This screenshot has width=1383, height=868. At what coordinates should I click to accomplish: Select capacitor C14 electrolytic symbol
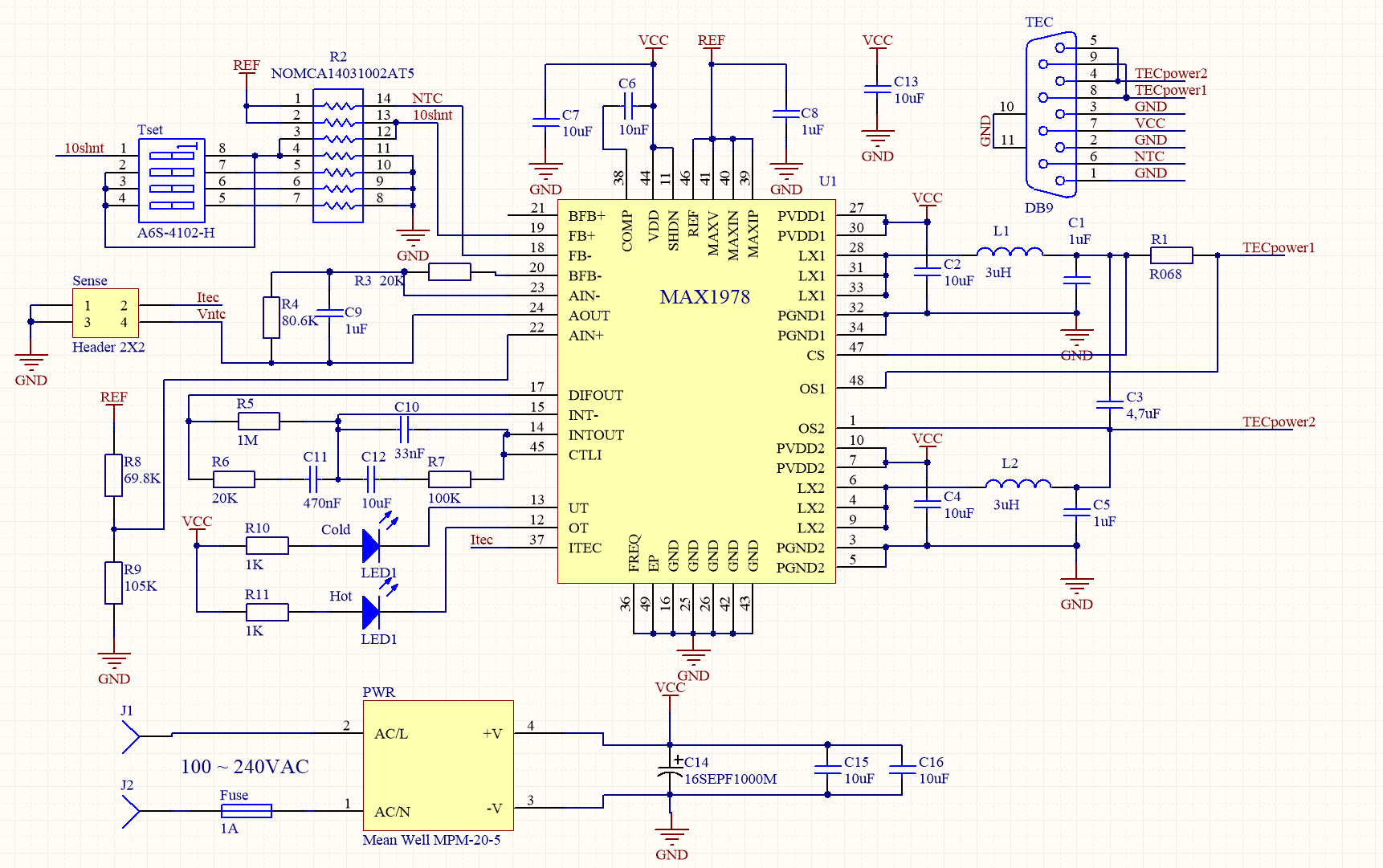[x=670, y=771]
